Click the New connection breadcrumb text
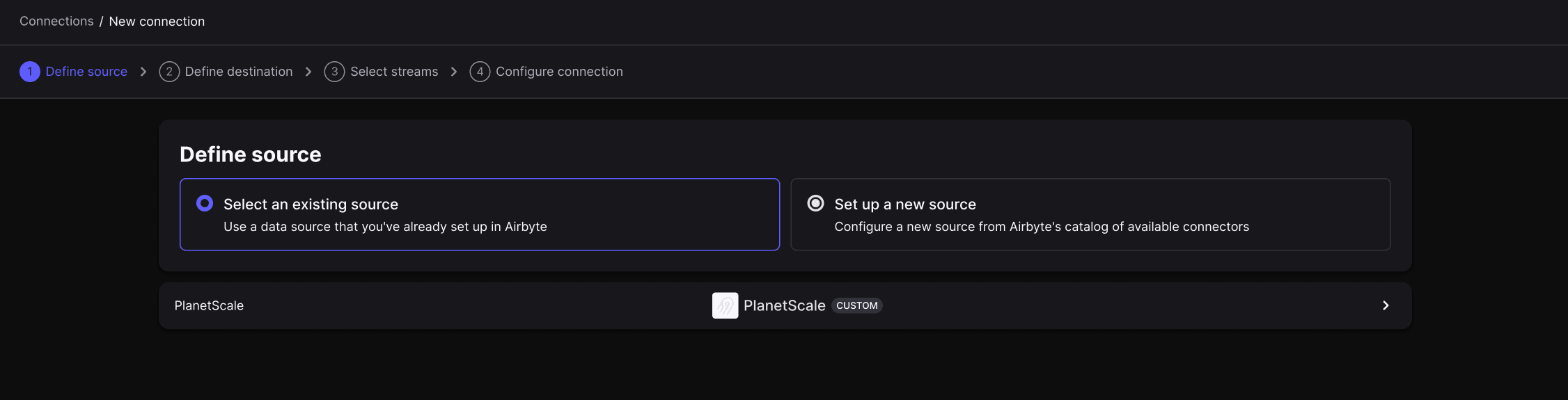Image resolution: width=1568 pixels, height=400 pixels. 157,22
